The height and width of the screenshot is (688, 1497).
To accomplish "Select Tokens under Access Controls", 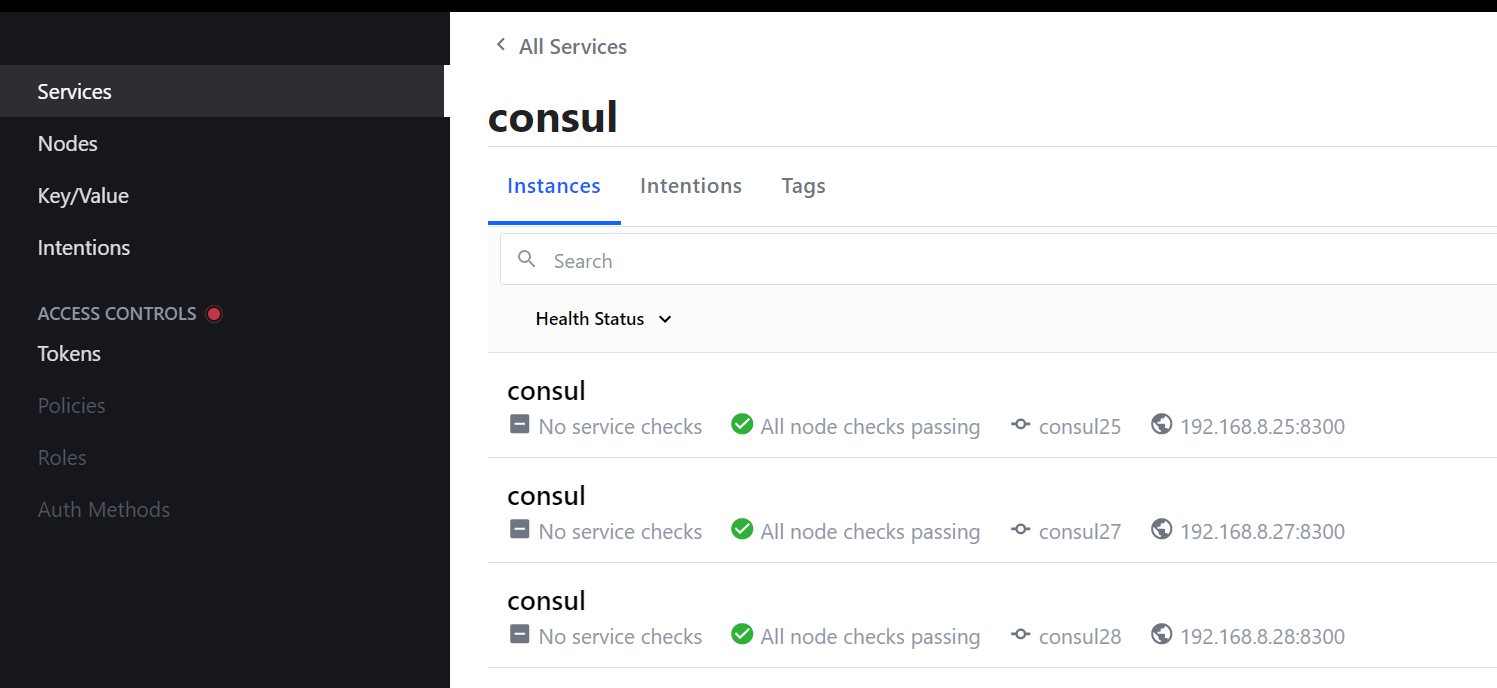I will [x=69, y=353].
